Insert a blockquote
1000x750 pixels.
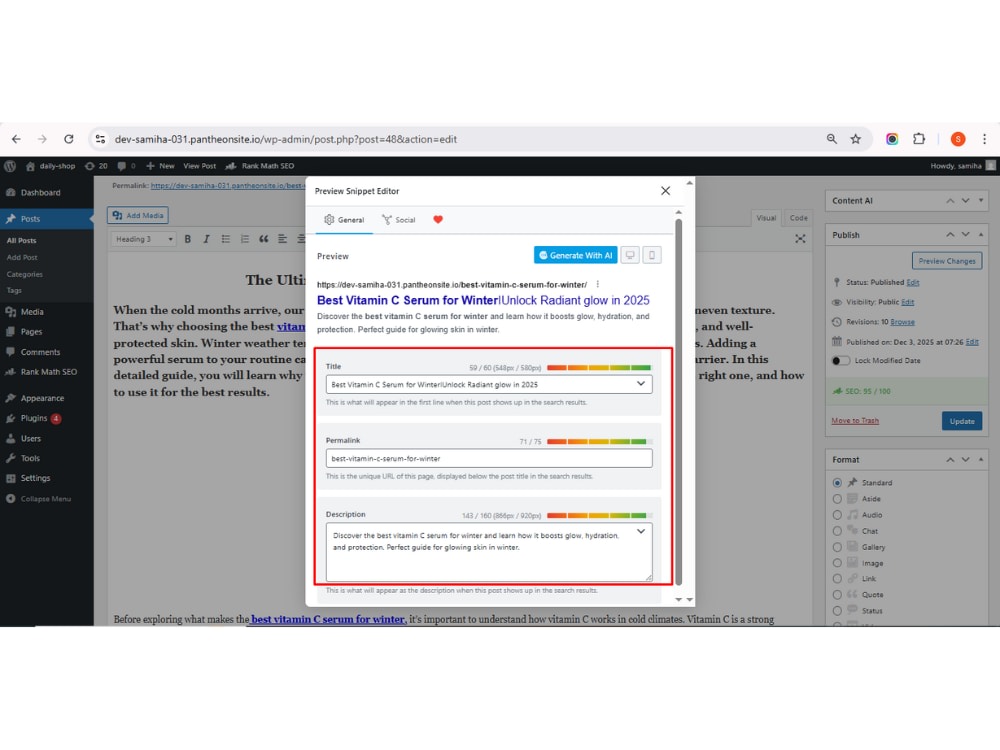[263, 239]
